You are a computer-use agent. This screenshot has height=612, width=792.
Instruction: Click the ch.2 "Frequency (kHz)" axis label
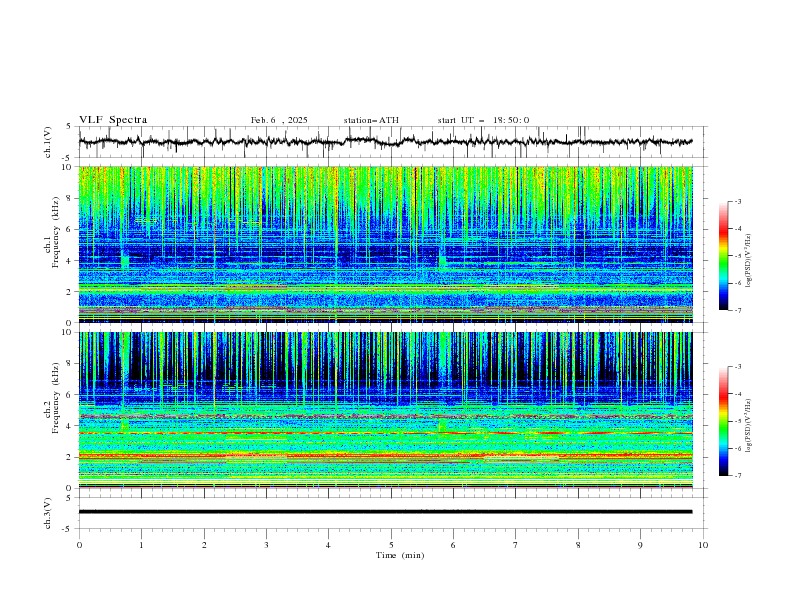coord(56,397)
